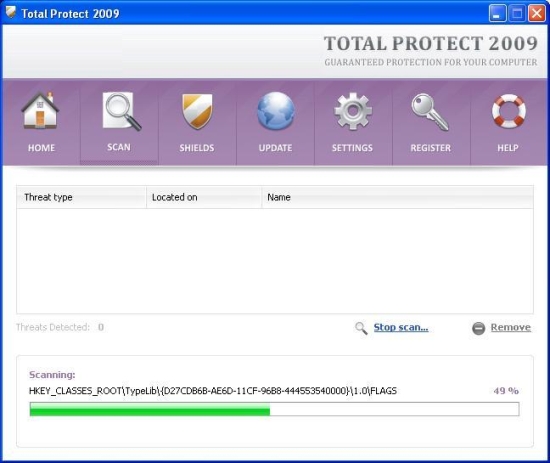Open the HELP tab label
Screen dimensions: 550x463
click(x=508, y=148)
